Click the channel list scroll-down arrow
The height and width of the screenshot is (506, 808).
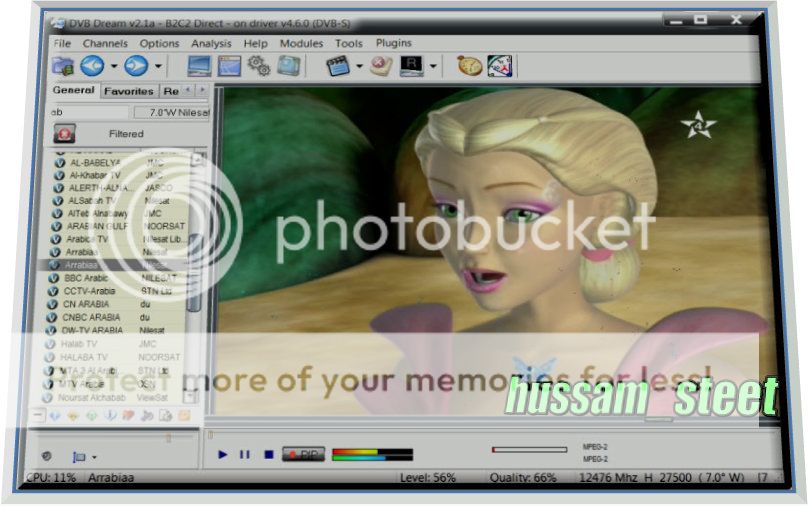coord(191,397)
